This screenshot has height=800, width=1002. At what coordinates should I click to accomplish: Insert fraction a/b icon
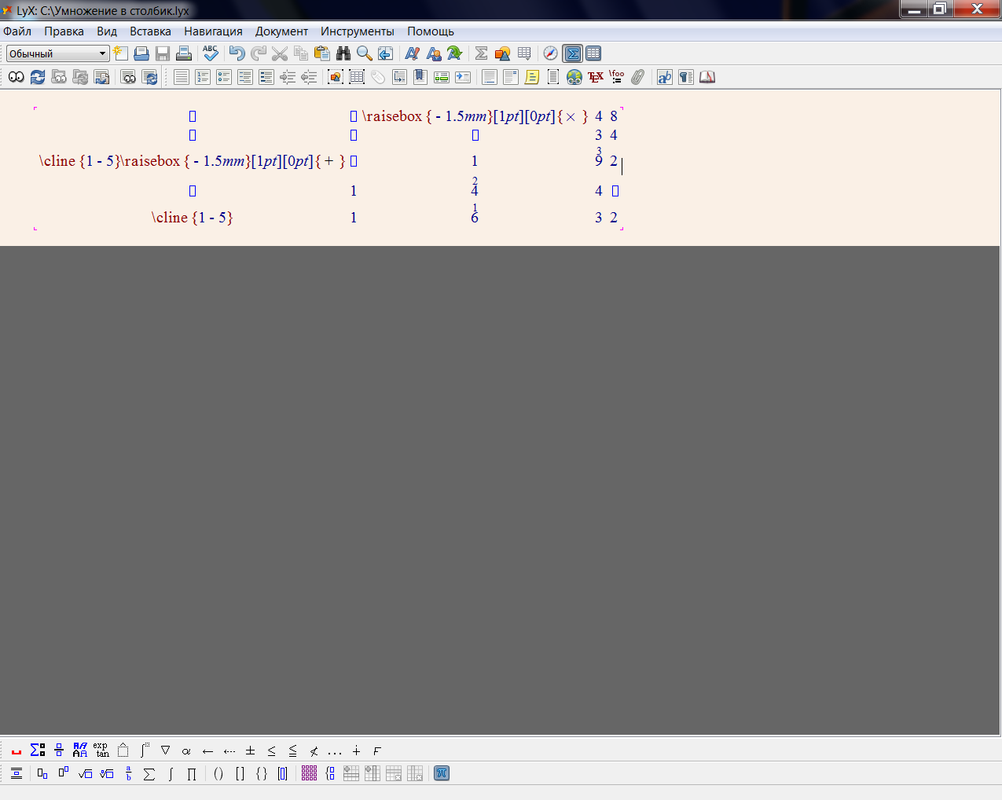click(x=128, y=774)
